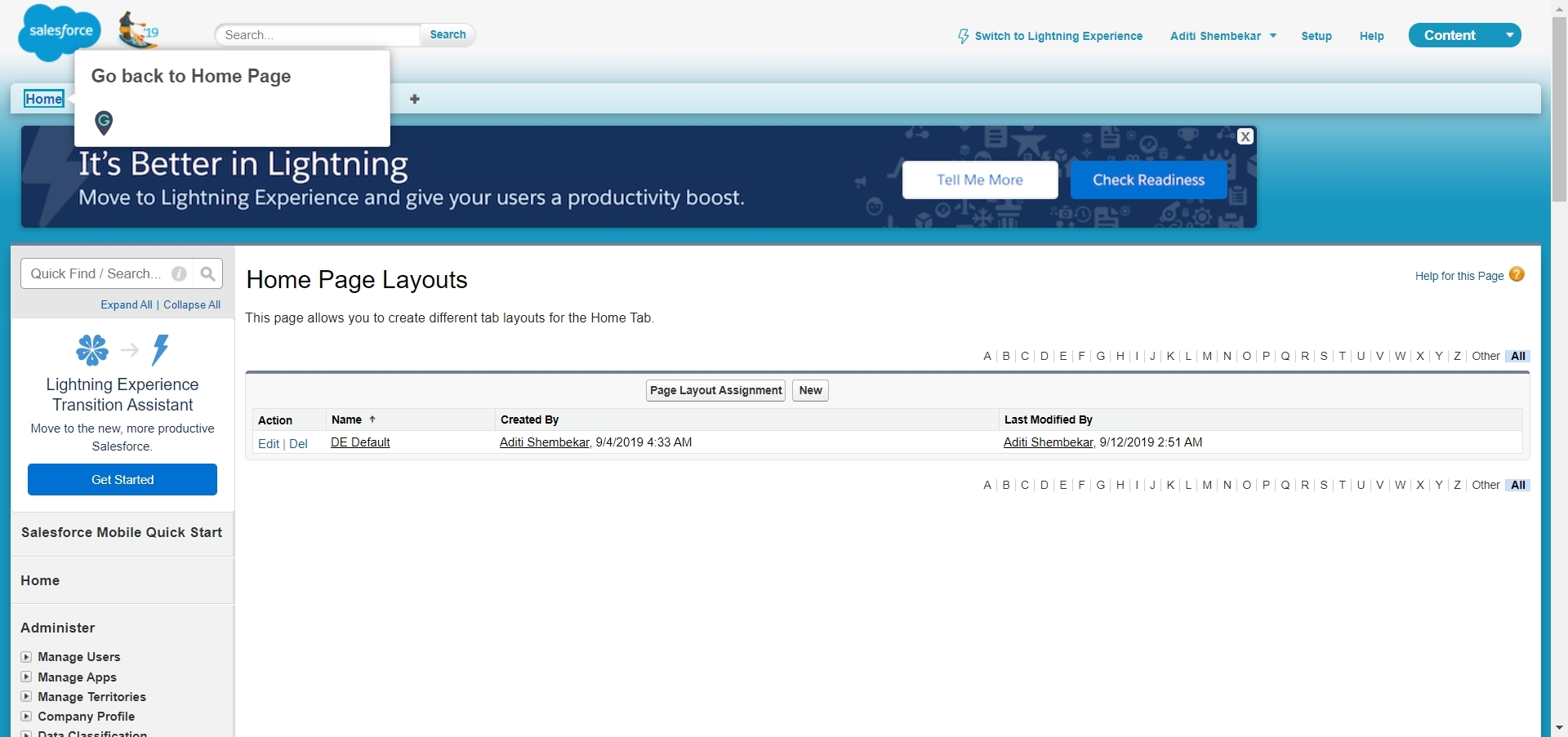The image size is (1568, 737).
Task: Click the Quick Find info icon
Action: (x=180, y=274)
